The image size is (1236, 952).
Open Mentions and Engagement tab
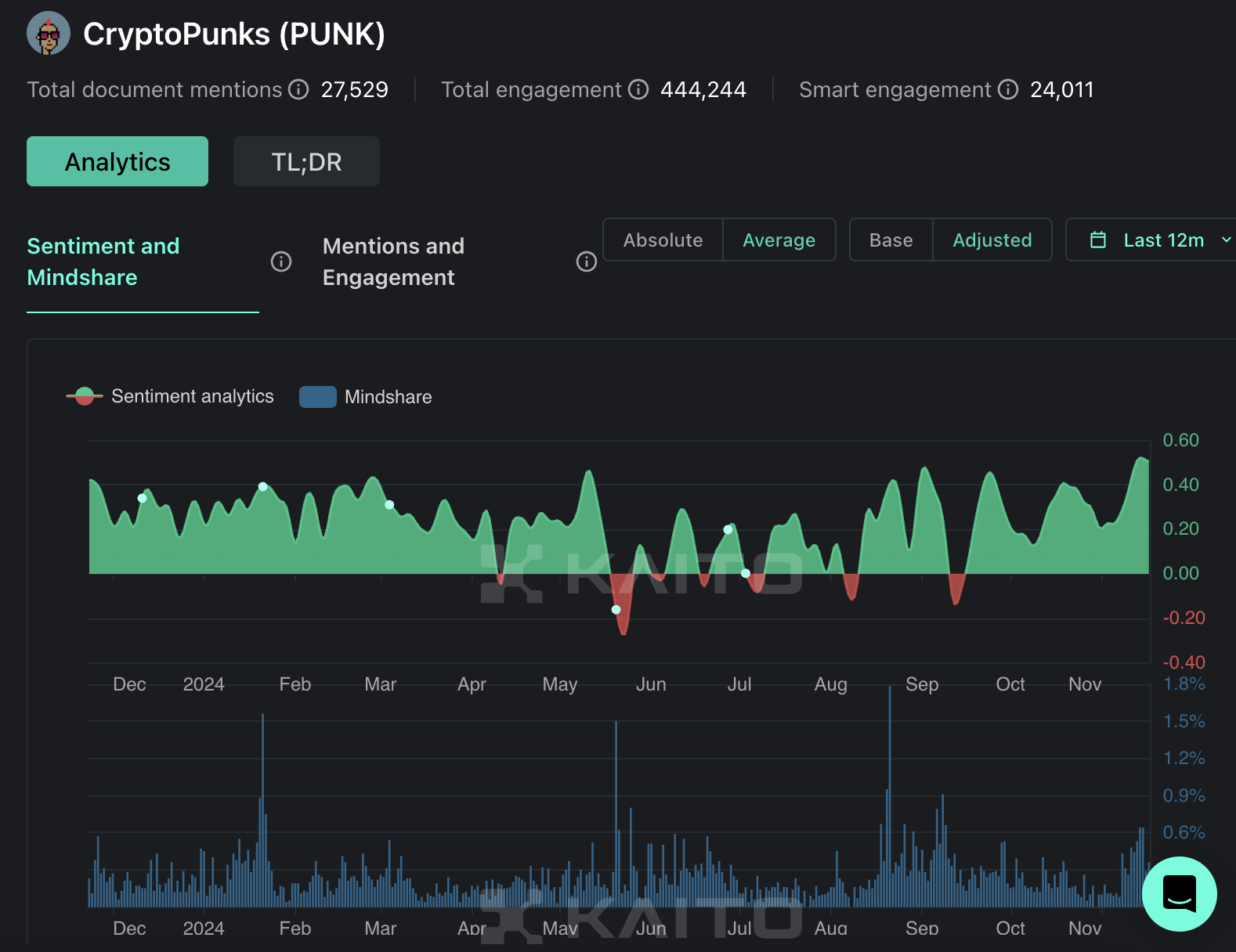click(393, 261)
